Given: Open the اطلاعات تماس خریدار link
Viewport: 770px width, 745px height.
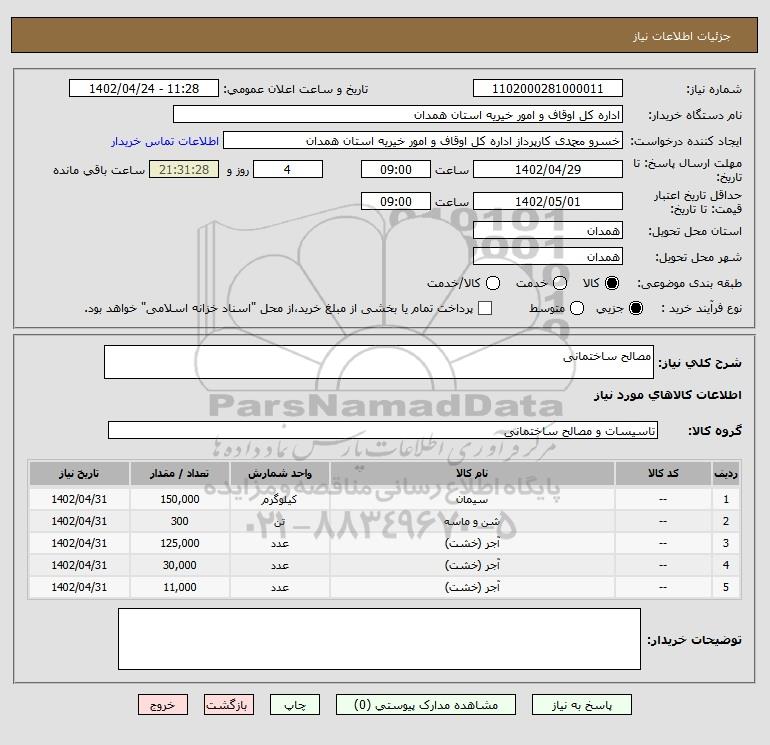Looking at the screenshot, I should point(165,141).
